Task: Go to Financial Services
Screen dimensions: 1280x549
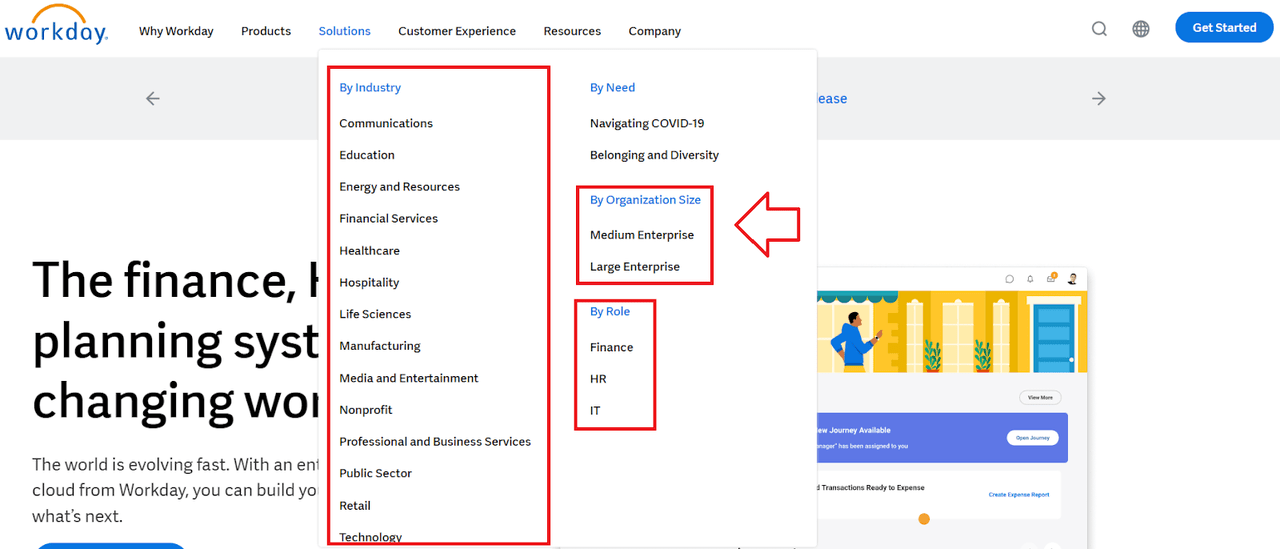Action: (x=389, y=218)
